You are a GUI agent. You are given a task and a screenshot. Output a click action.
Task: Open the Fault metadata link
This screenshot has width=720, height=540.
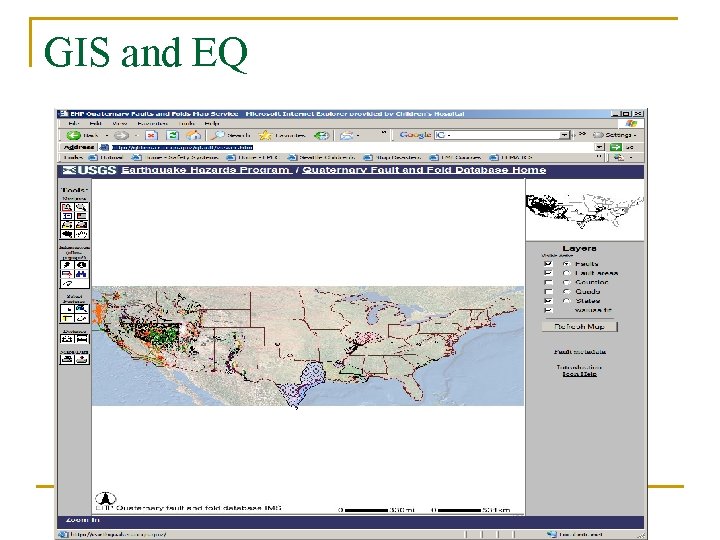(x=579, y=352)
